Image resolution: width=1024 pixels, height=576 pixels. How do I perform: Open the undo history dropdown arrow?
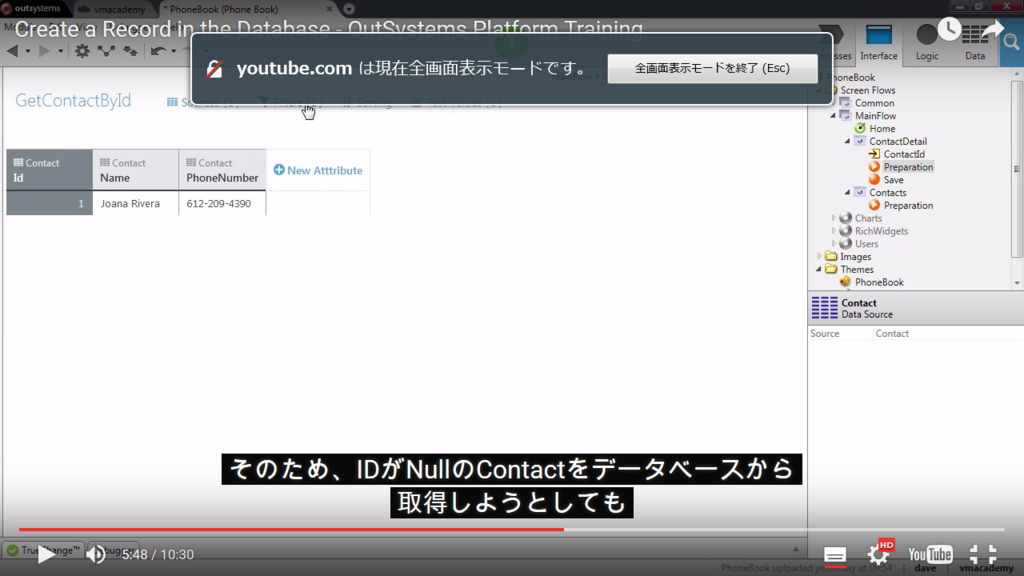[173, 51]
